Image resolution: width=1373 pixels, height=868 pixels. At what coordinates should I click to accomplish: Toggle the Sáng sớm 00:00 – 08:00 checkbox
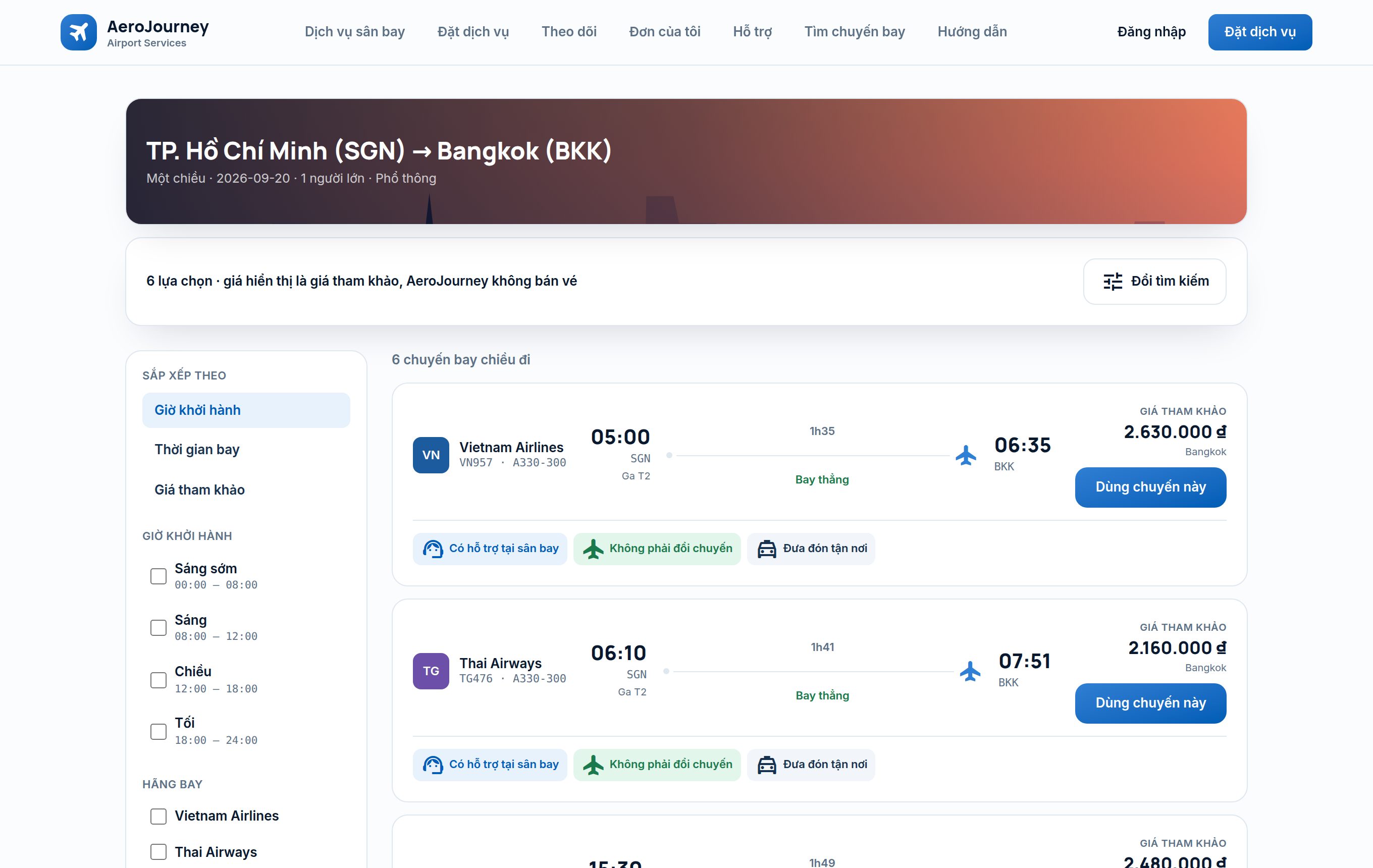(159, 576)
